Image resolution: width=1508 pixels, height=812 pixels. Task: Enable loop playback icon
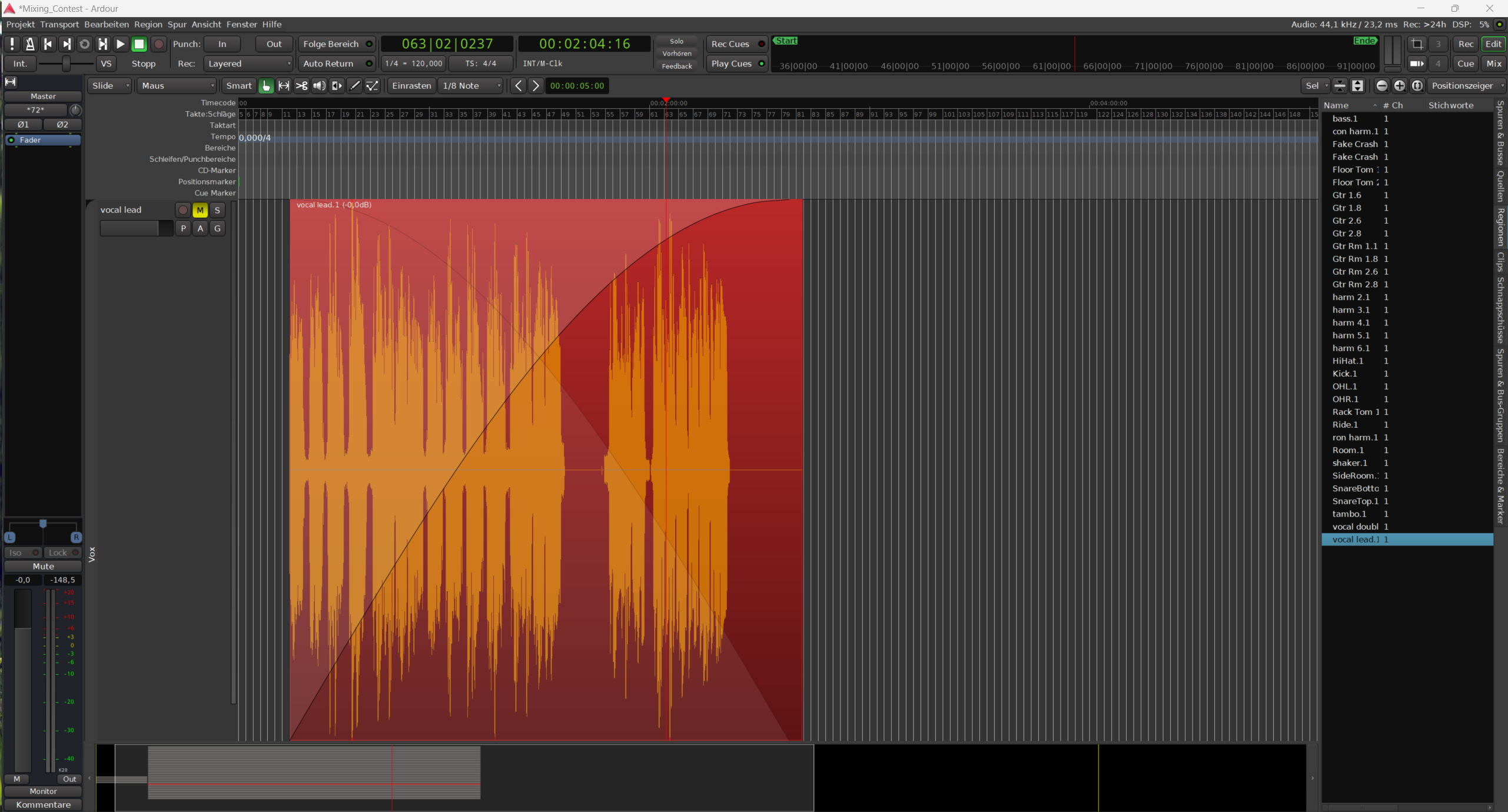[84, 44]
